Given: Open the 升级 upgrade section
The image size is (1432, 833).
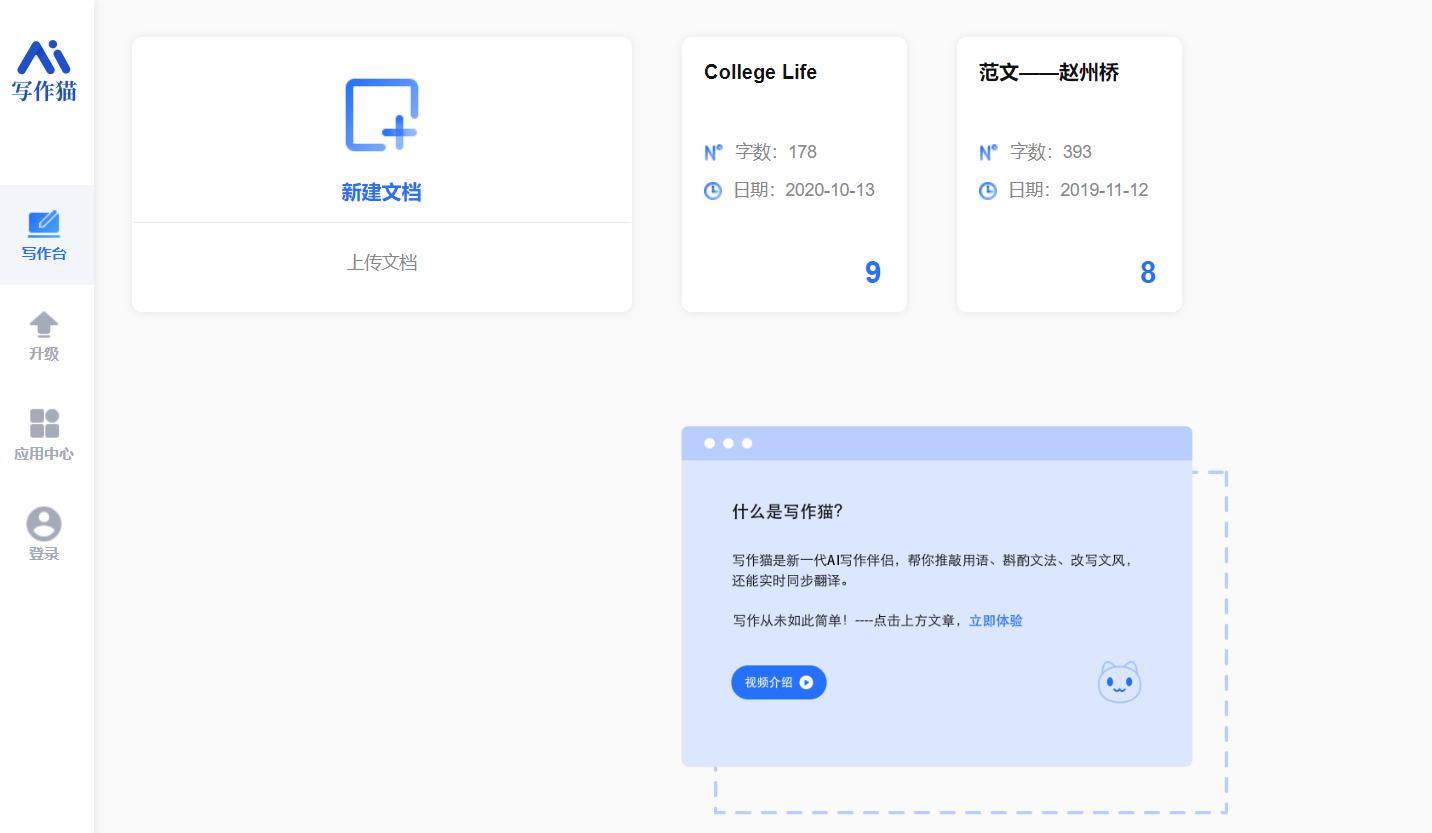Looking at the screenshot, I should [x=44, y=336].
